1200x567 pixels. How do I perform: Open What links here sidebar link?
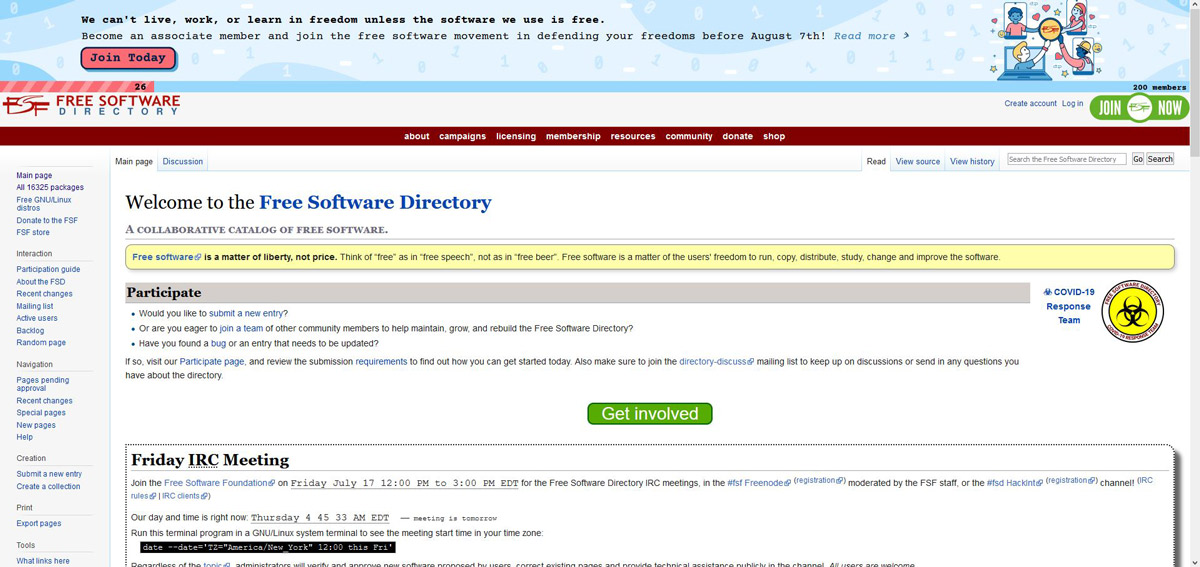point(43,561)
